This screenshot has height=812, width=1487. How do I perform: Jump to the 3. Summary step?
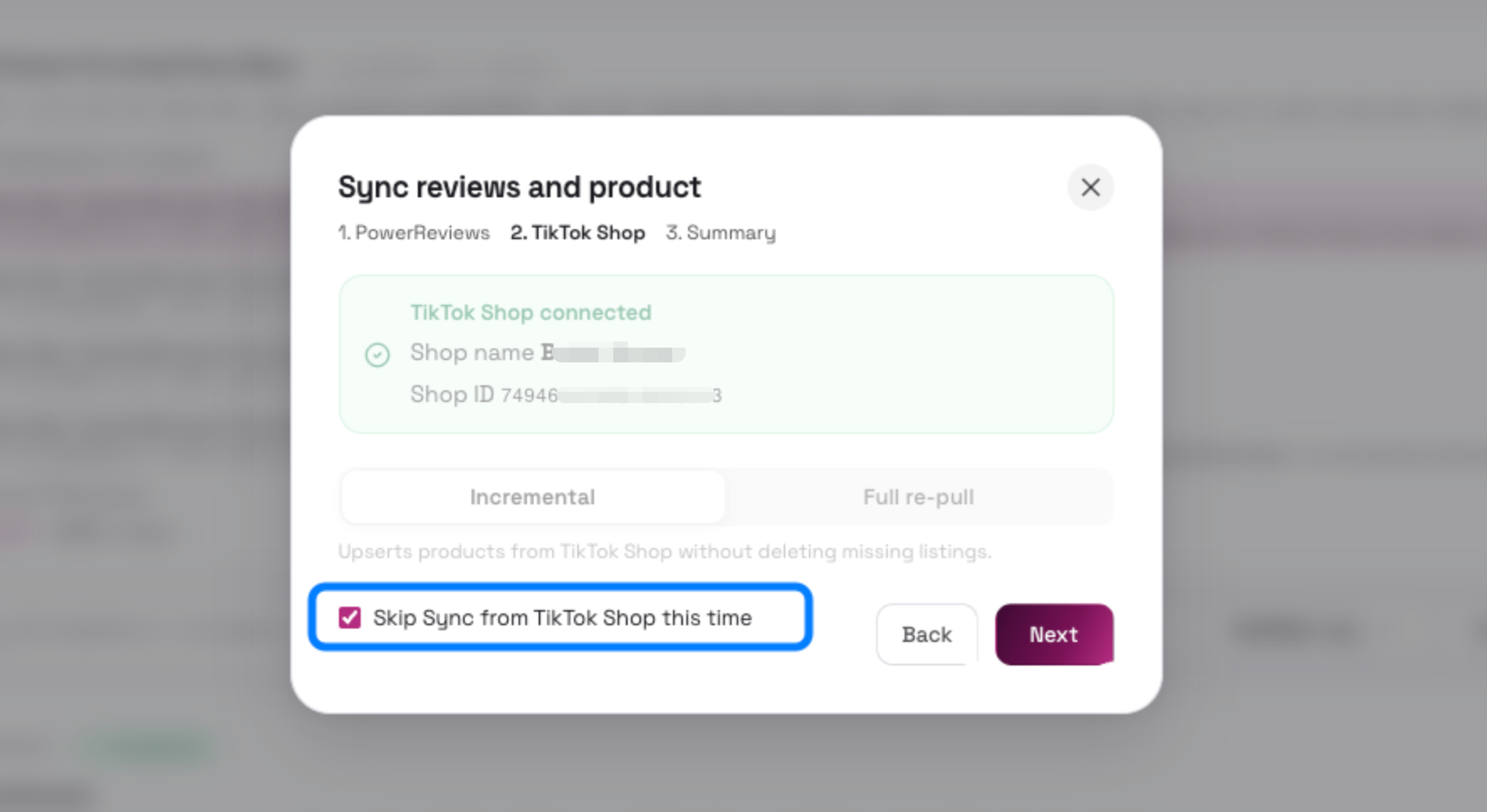coord(721,233)
